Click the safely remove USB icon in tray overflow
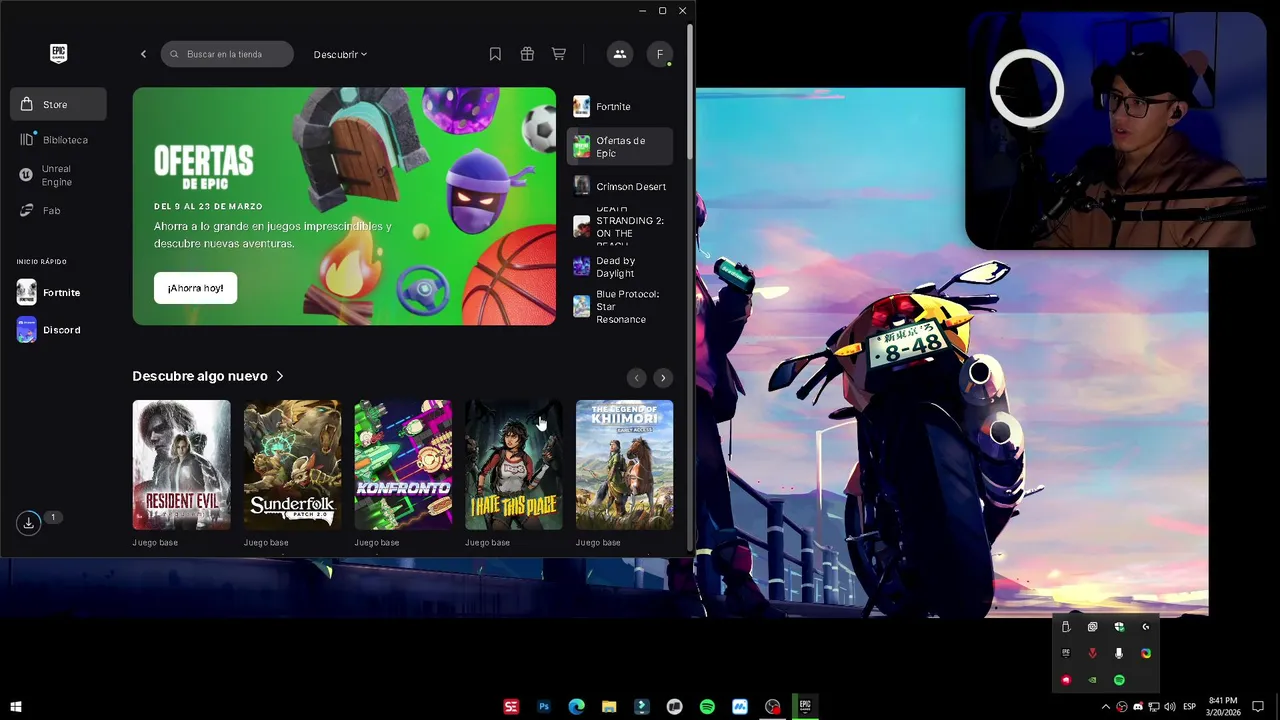Screen dimensions: 1280x720 1066,627
